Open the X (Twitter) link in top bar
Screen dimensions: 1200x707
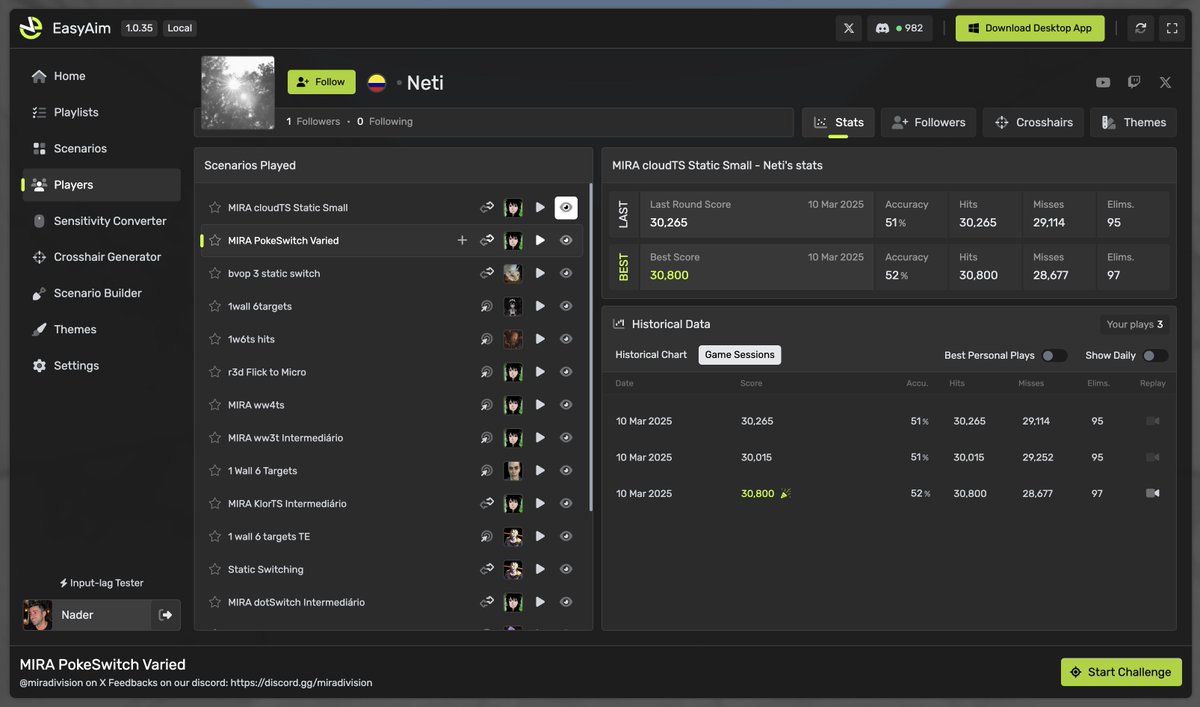(x=848, y=28)
